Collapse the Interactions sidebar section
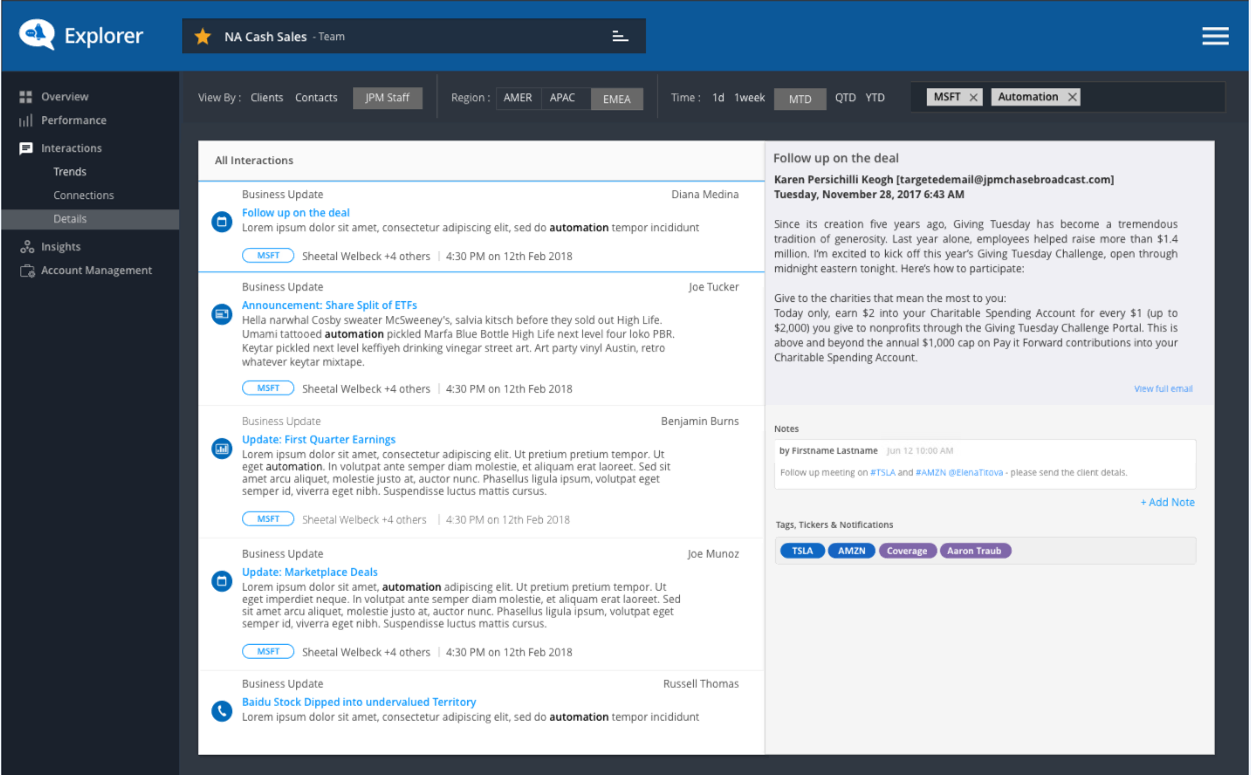The image size is (1251, 775). 72,148
